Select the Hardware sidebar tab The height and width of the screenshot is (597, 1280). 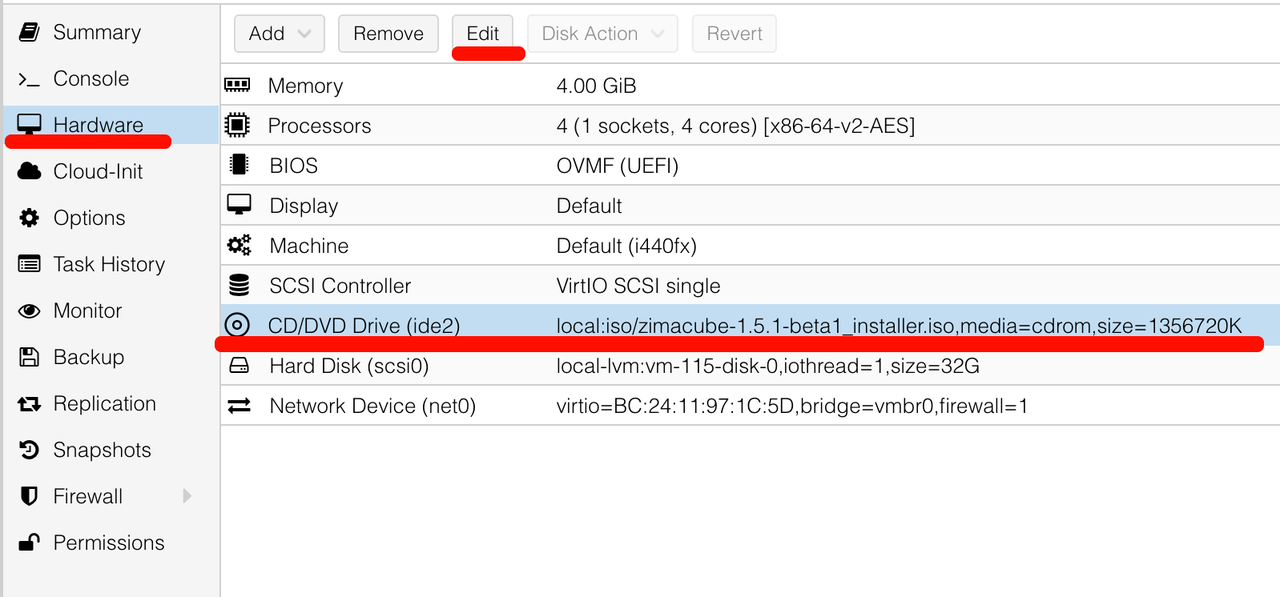pos(97,125)
